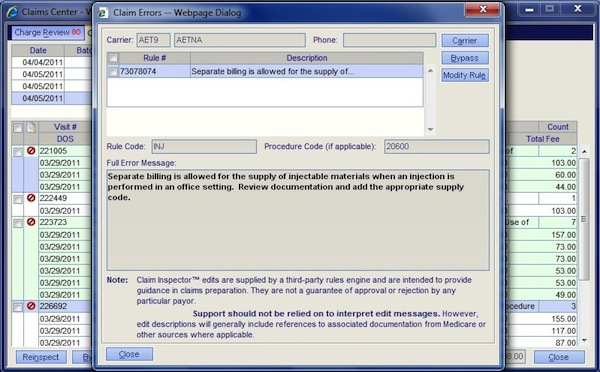Click Close button in Claims Center window
The width and height of the screenshot is (600, 372).
tap(559, 357)
